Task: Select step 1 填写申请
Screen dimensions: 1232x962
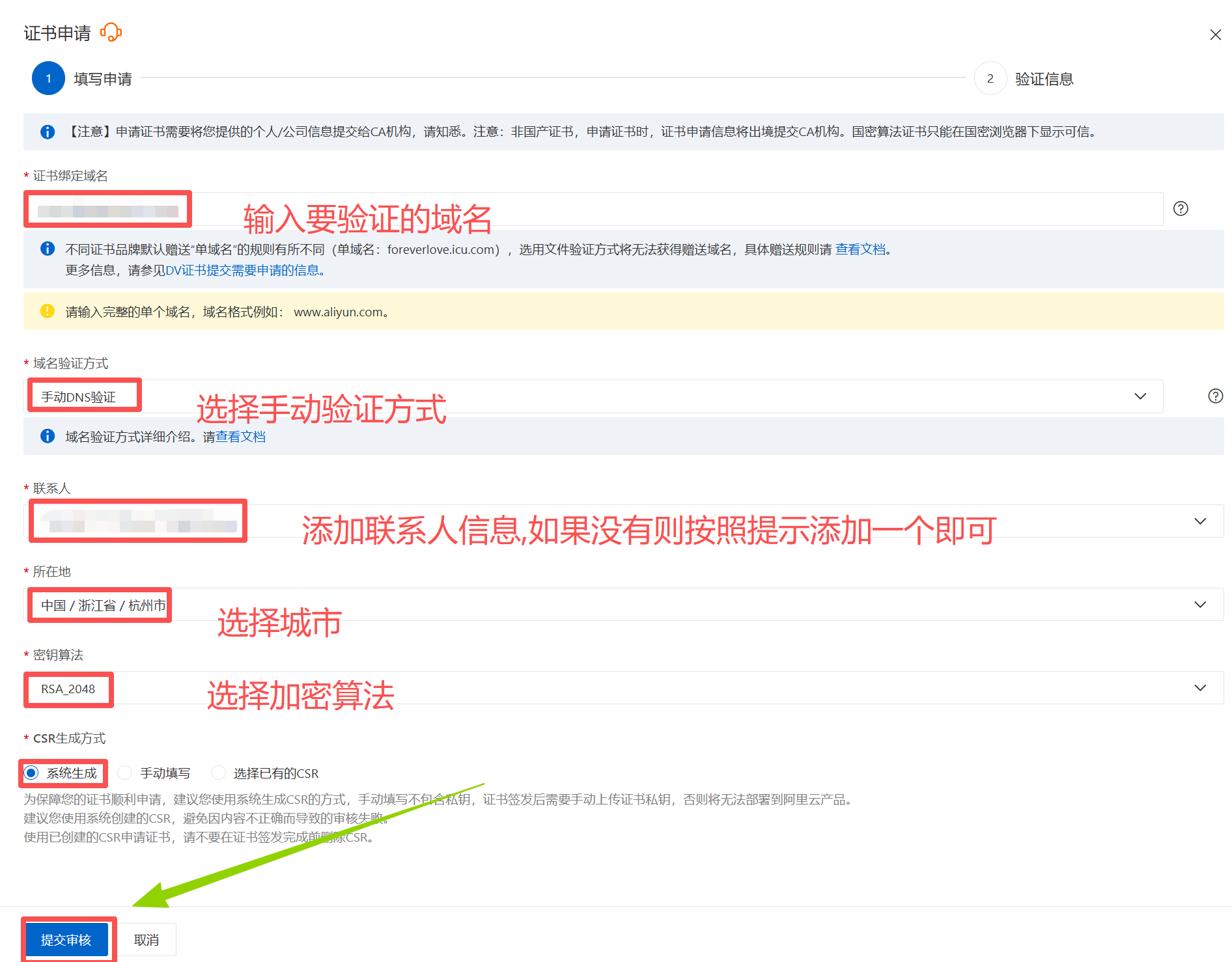Action: pyautogui.click(x=82, y=79)
